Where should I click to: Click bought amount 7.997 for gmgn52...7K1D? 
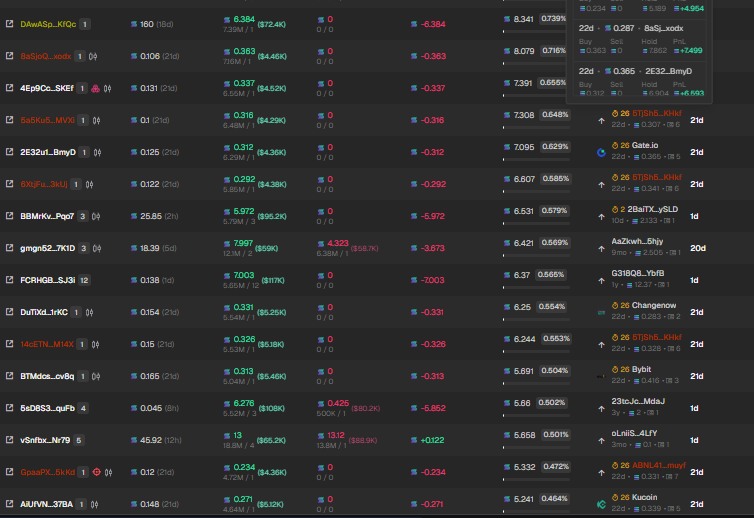[x=243, y=243]
